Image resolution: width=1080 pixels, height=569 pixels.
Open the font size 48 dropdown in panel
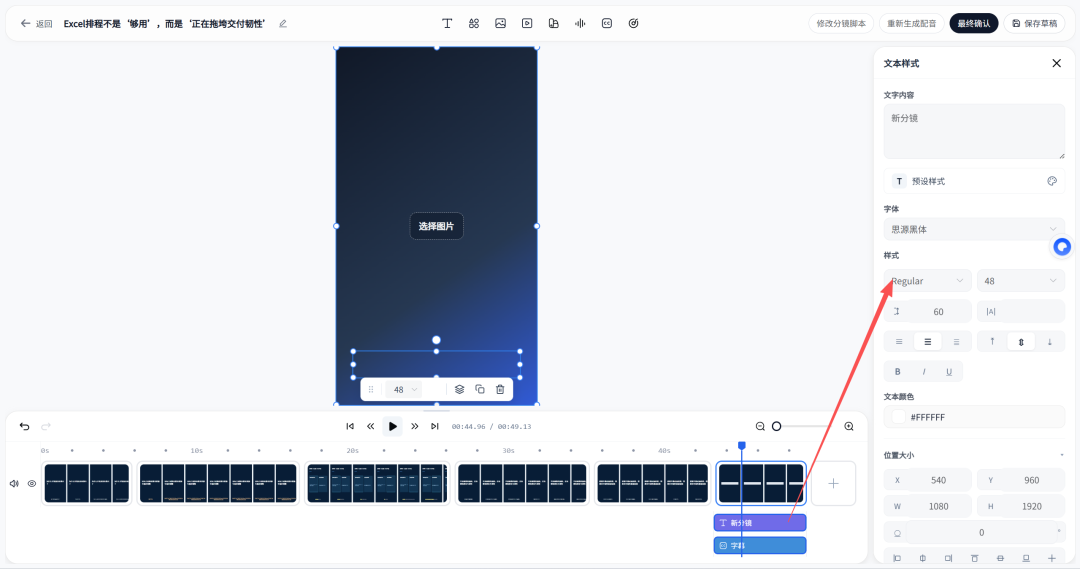tap(1021, 281)
